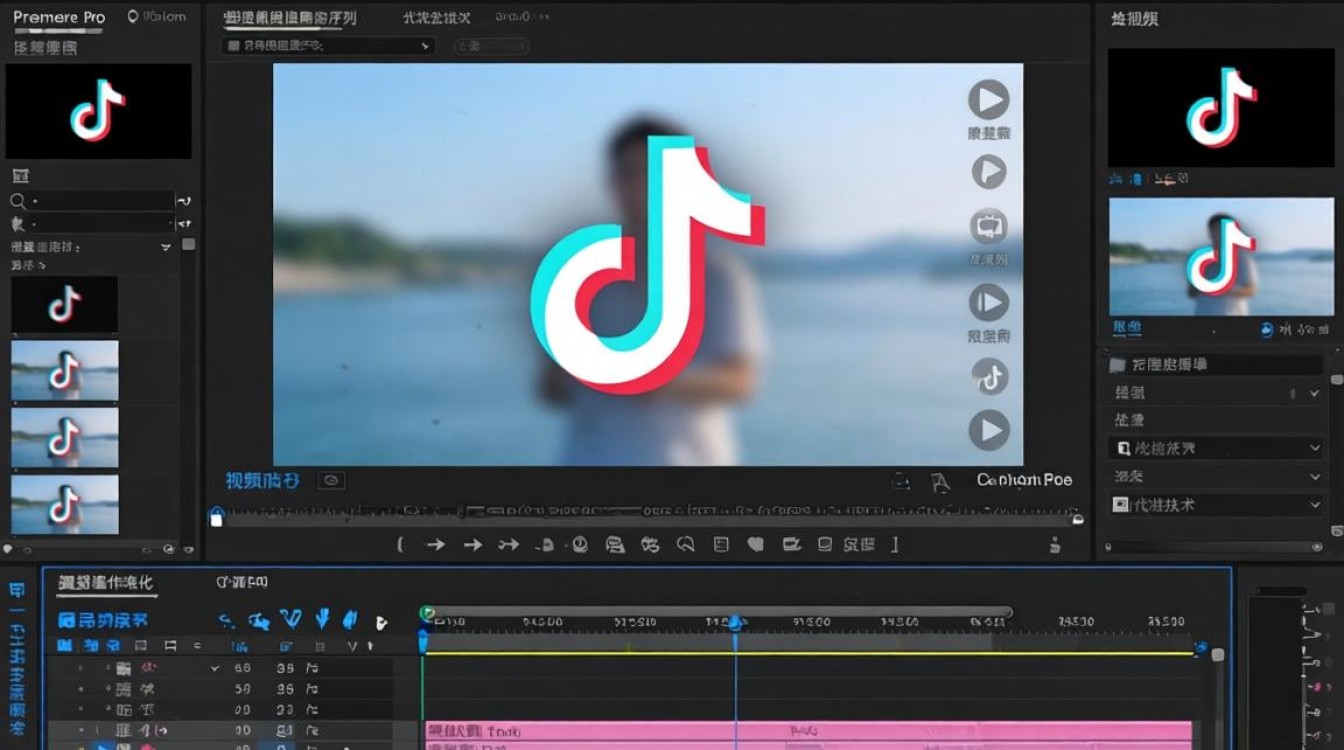The image size is (1344, 750).
Task: Toggle the checkmark in the first timeline track row
Action: 214,668
